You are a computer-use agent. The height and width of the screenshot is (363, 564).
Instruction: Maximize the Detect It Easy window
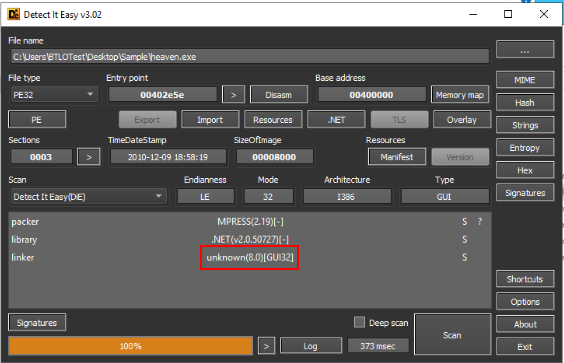(x=508, y=14)
